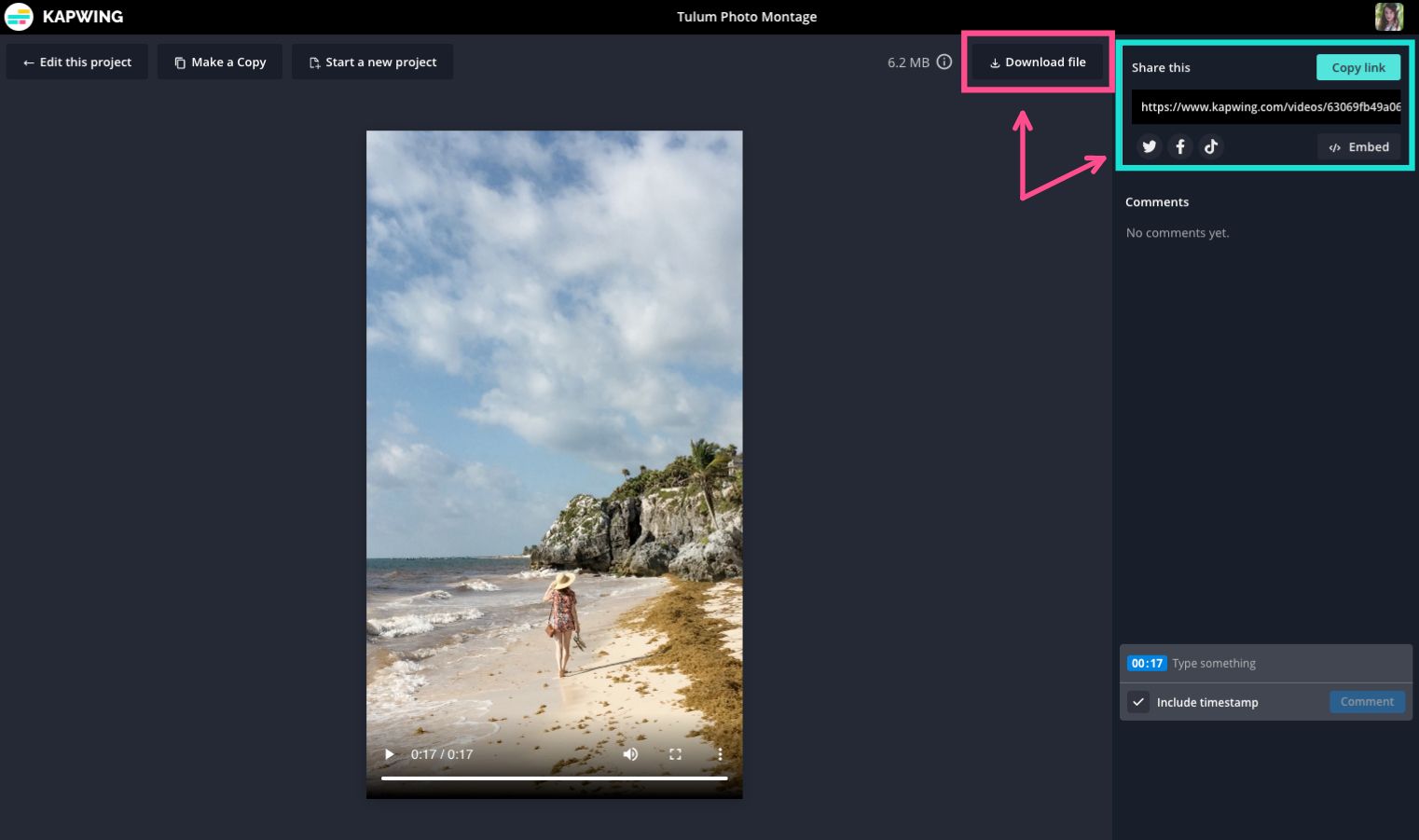
Task: Show file size info icon
Action: click(x=944, y=62)
